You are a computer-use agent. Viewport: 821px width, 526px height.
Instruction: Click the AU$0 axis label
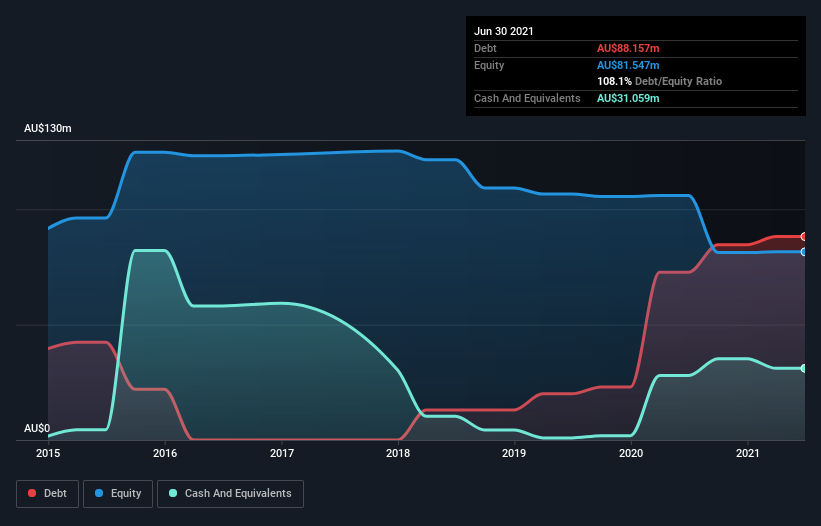point(37,428)
